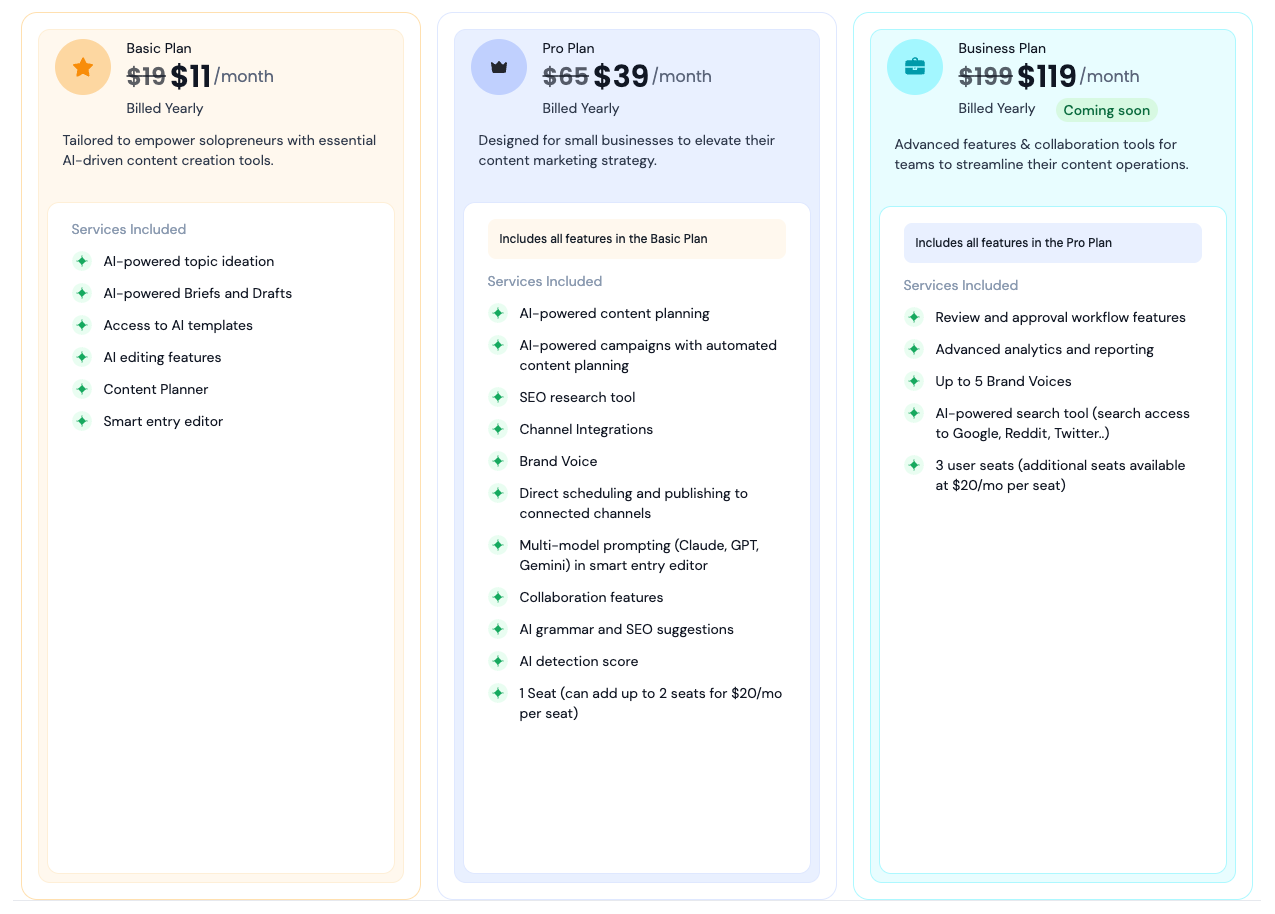
Task: Click the crown icon for Pro Plan
Action: point(499,67)
